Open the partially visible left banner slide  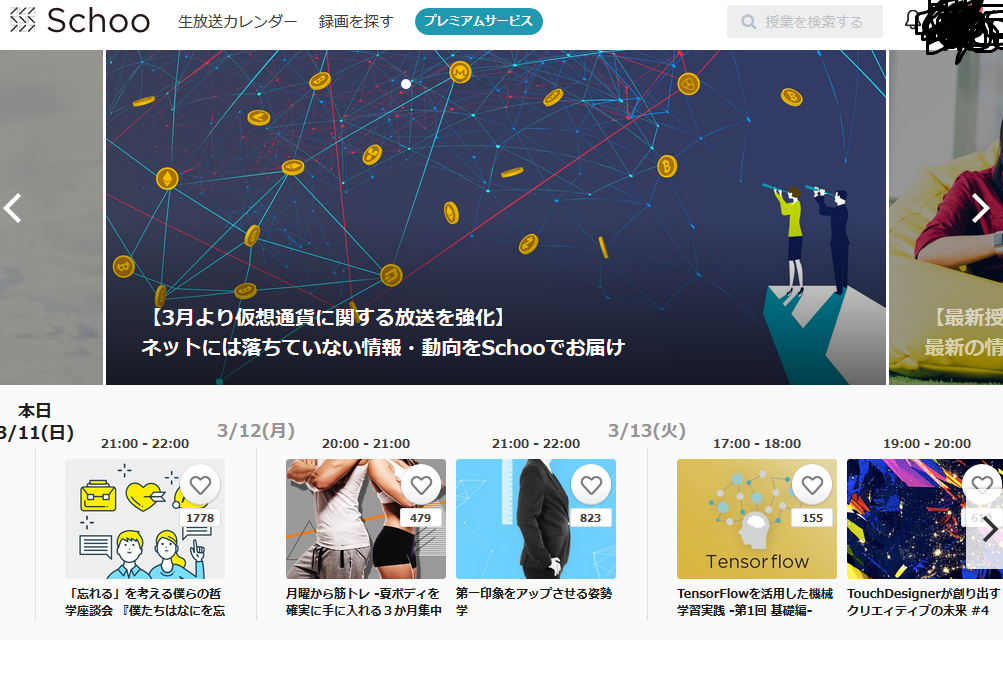(x=51, y=217)
